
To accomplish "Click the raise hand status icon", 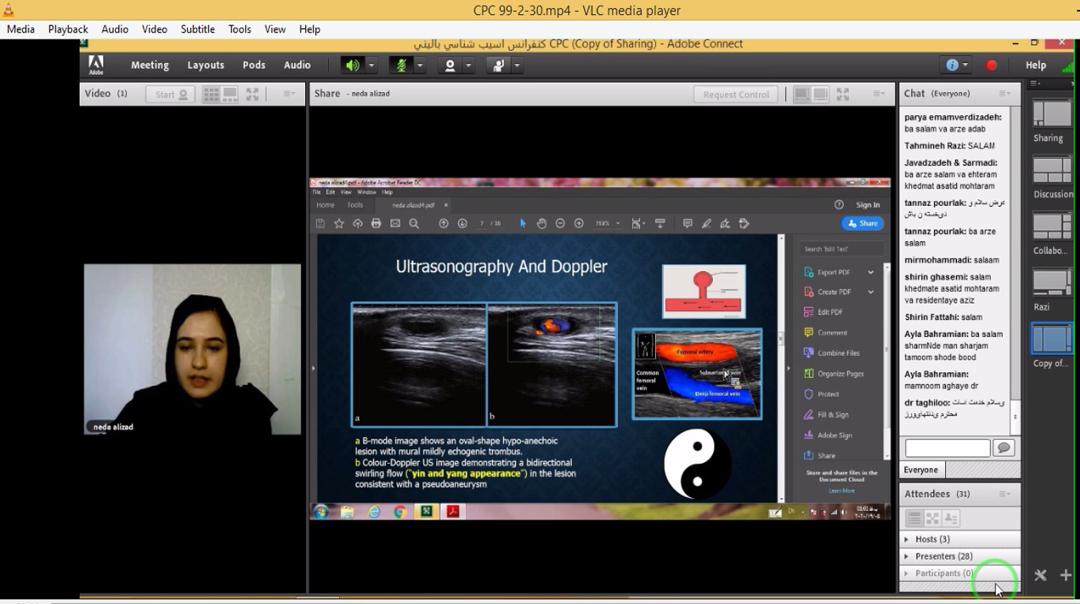I will pos(497,65).
